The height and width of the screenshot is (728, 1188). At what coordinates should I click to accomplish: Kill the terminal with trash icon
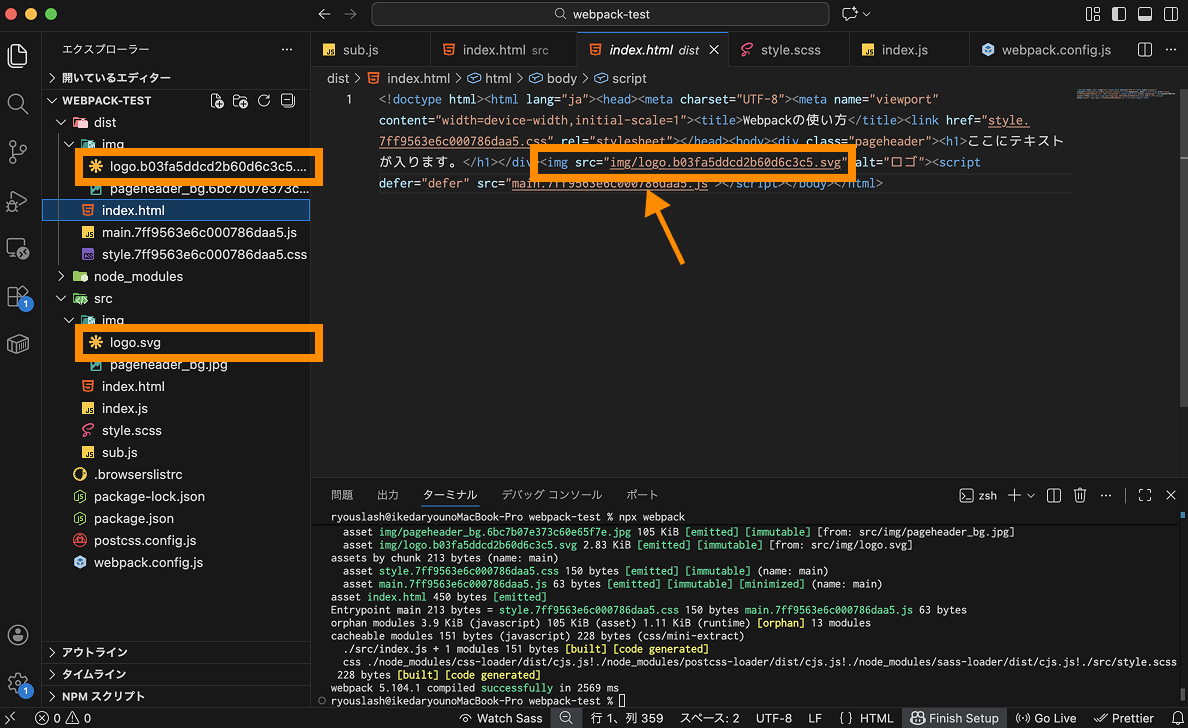1080,495
